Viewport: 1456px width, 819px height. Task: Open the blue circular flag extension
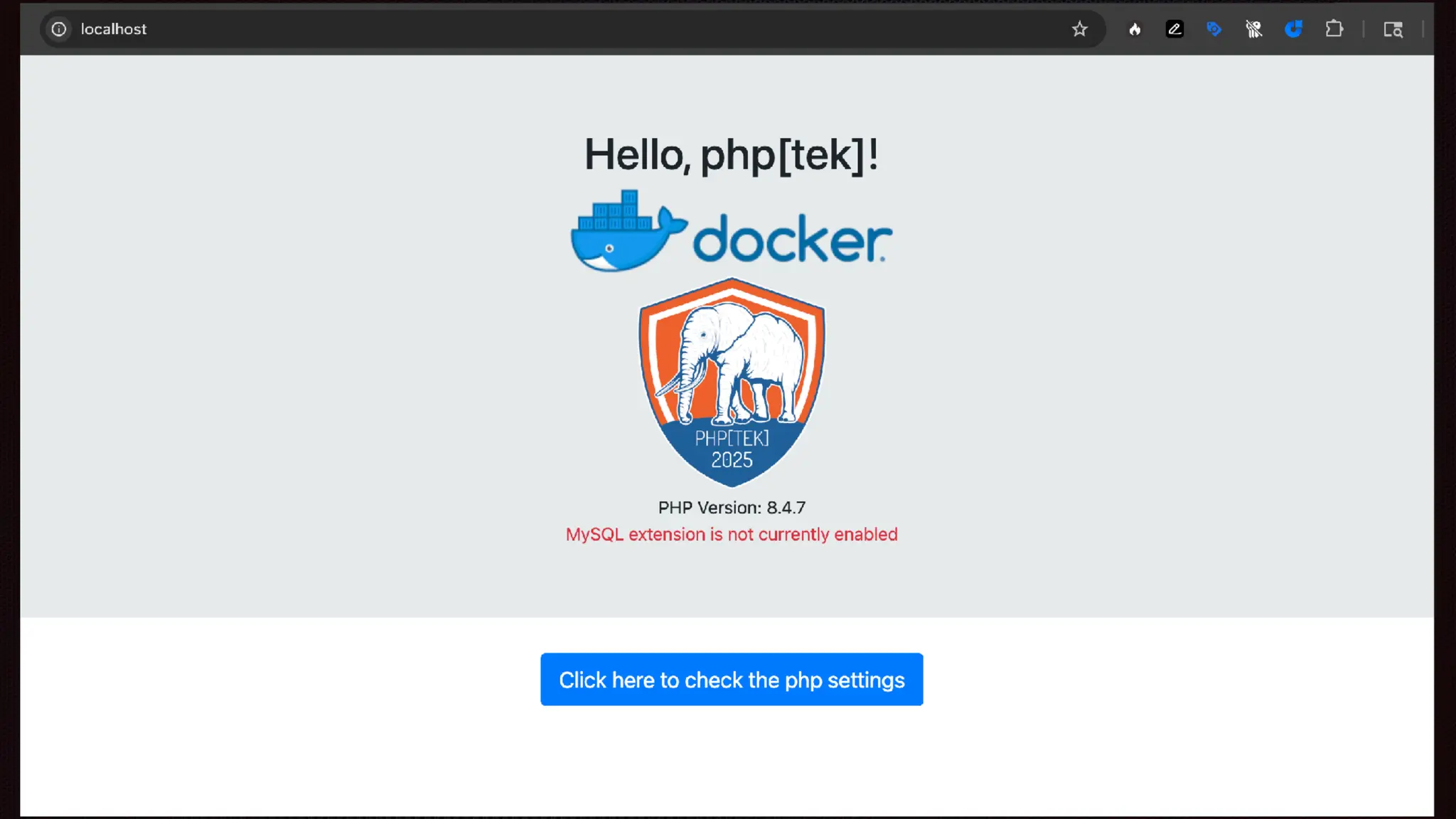1293,29
